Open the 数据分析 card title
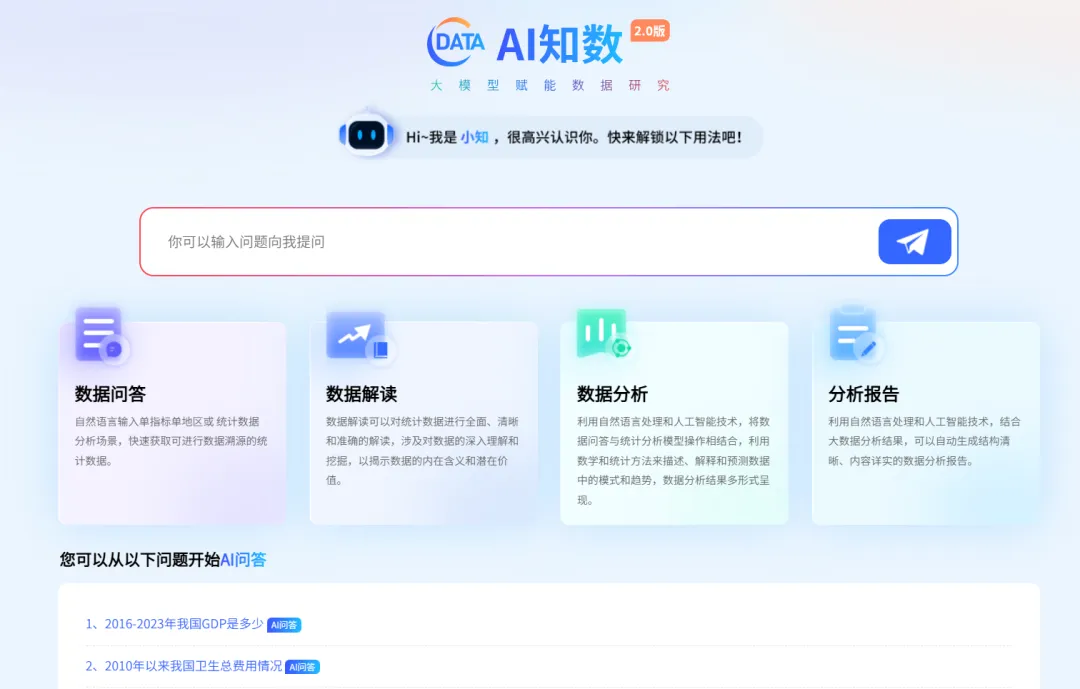Image resolution: width=1080 pixels, height=689 pixels. [612, 394]
